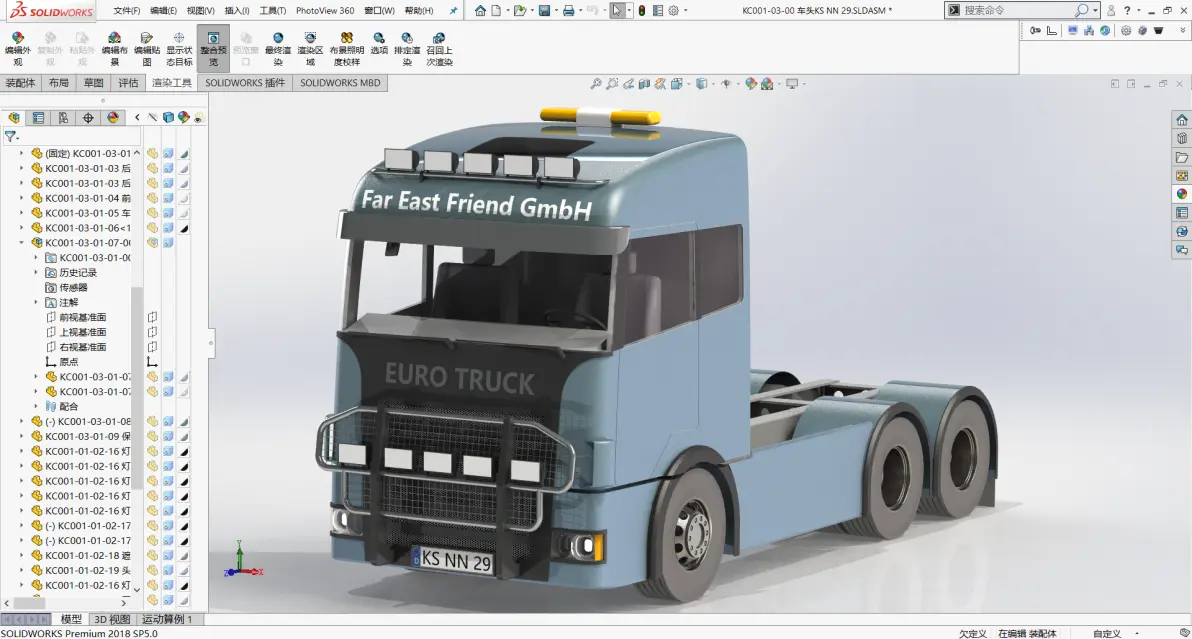The width and height of the screenshot is (1192, 639).
Task: Open the Options gear in top toolbar
Action: pos(674,11)
